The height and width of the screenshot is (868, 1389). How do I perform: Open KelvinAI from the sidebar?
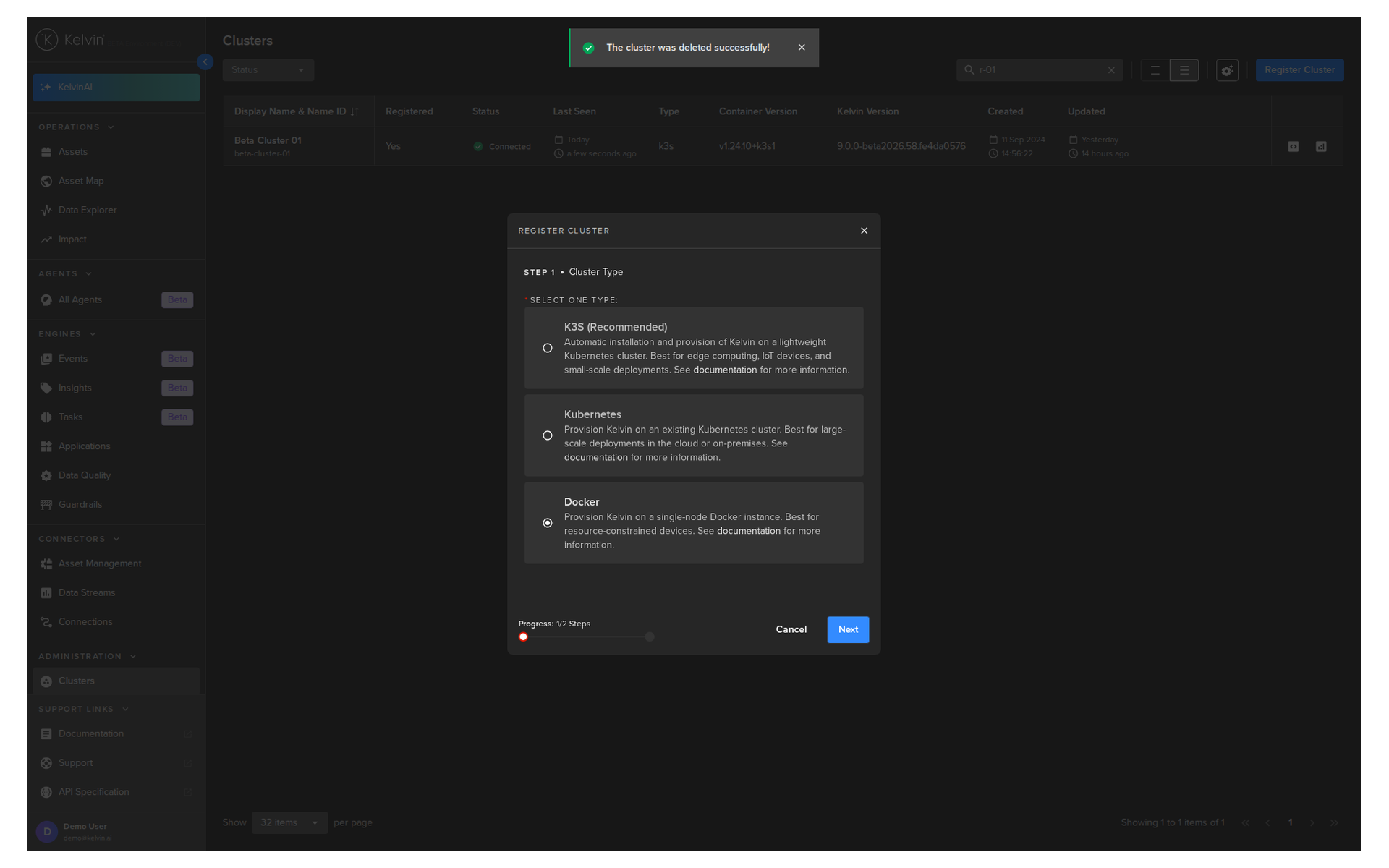[116, 88]
